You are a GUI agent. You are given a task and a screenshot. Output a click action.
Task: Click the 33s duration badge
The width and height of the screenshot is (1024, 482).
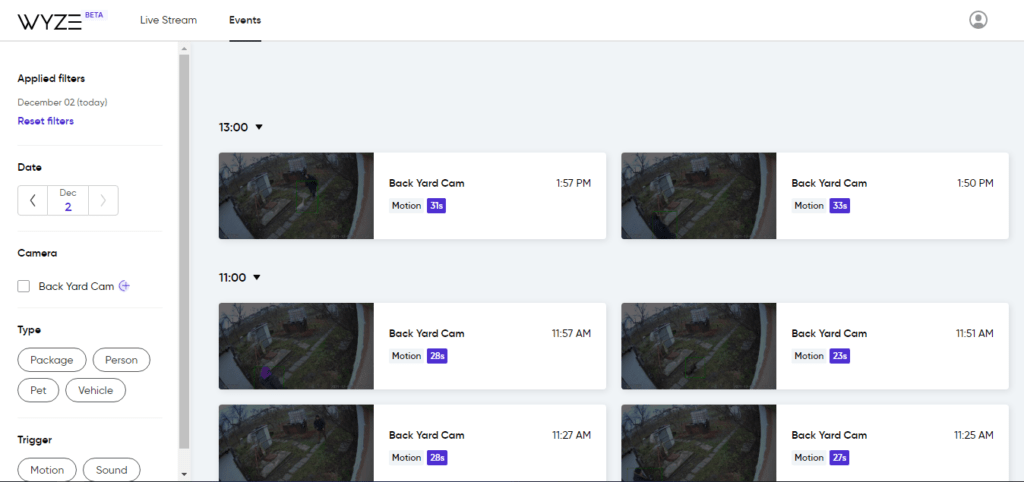839,206
